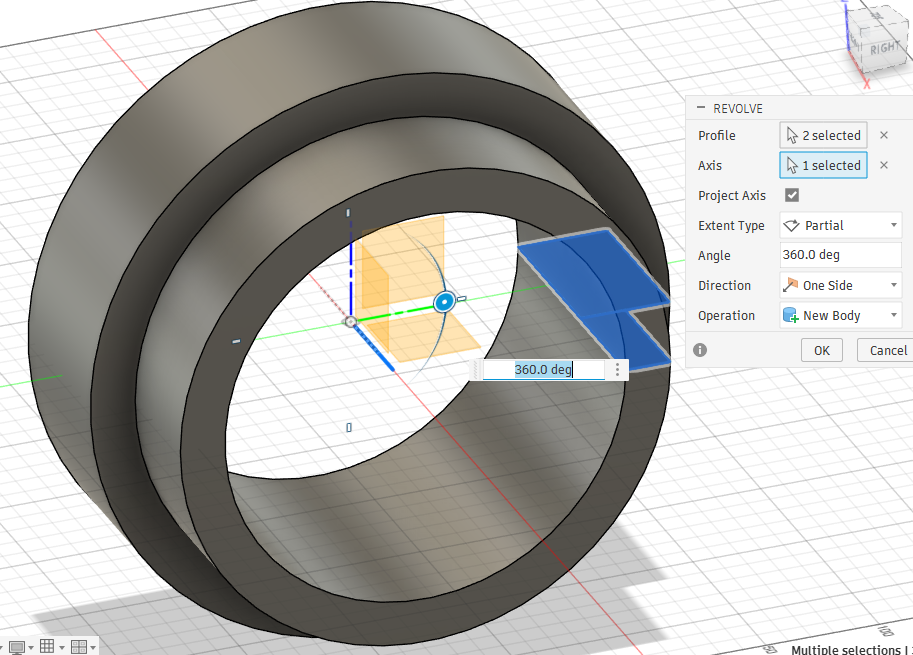Image resolution: width=913 pixels, height=655 pixels.
Task: Open the options menu beside the floating angle field
Action: 617,369
